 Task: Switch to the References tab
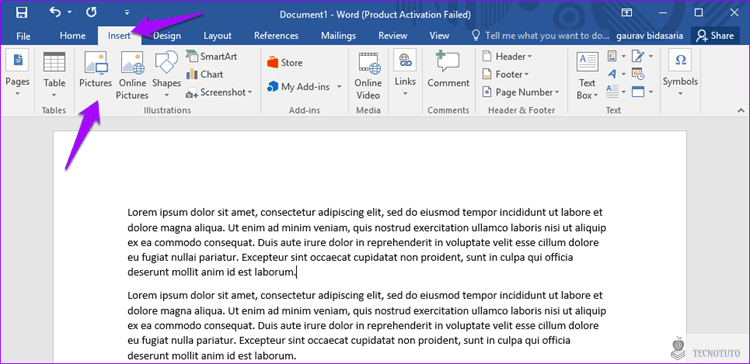(x=276, y=36)
